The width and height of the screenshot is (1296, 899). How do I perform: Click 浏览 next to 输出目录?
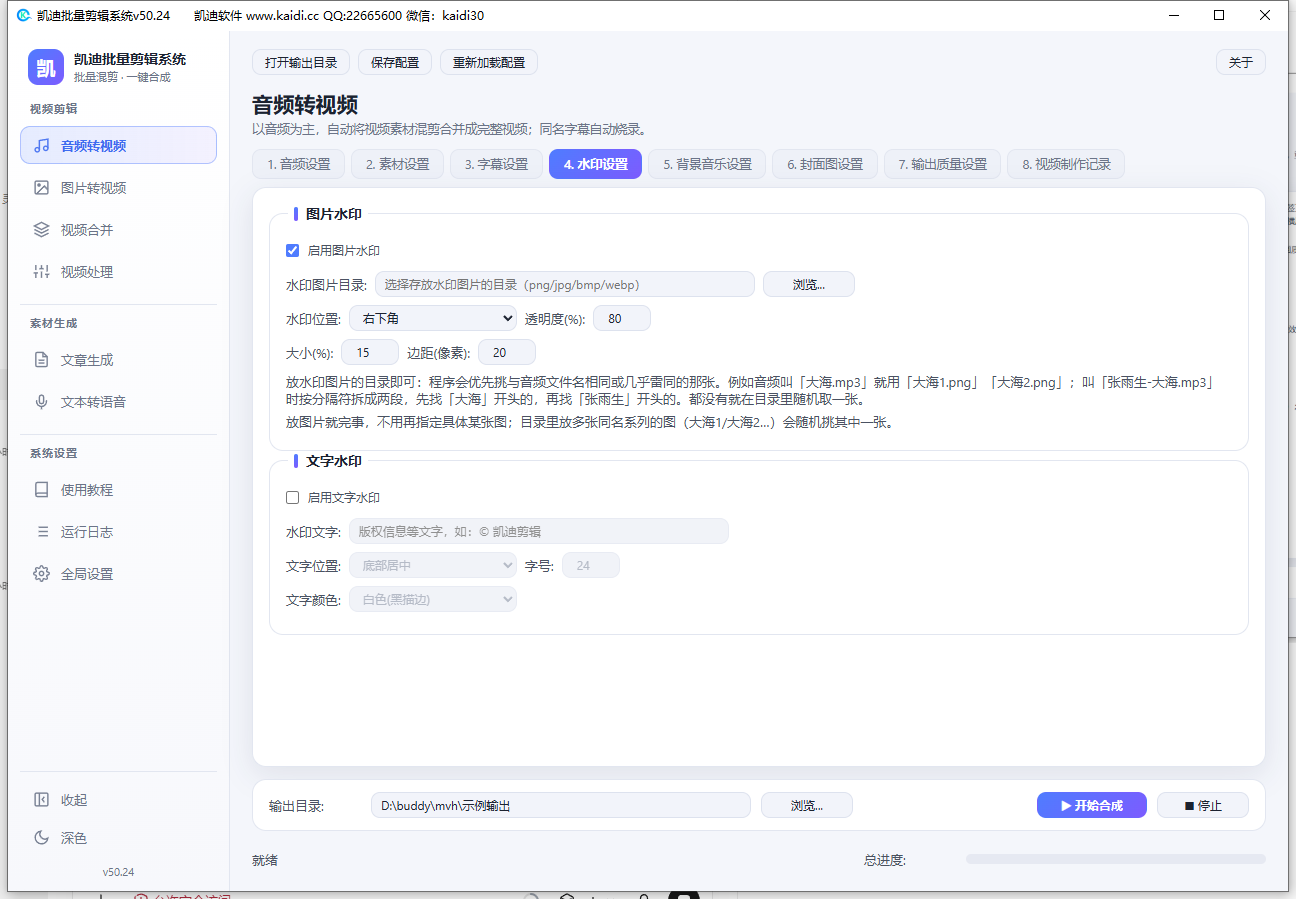pos(807,805)
